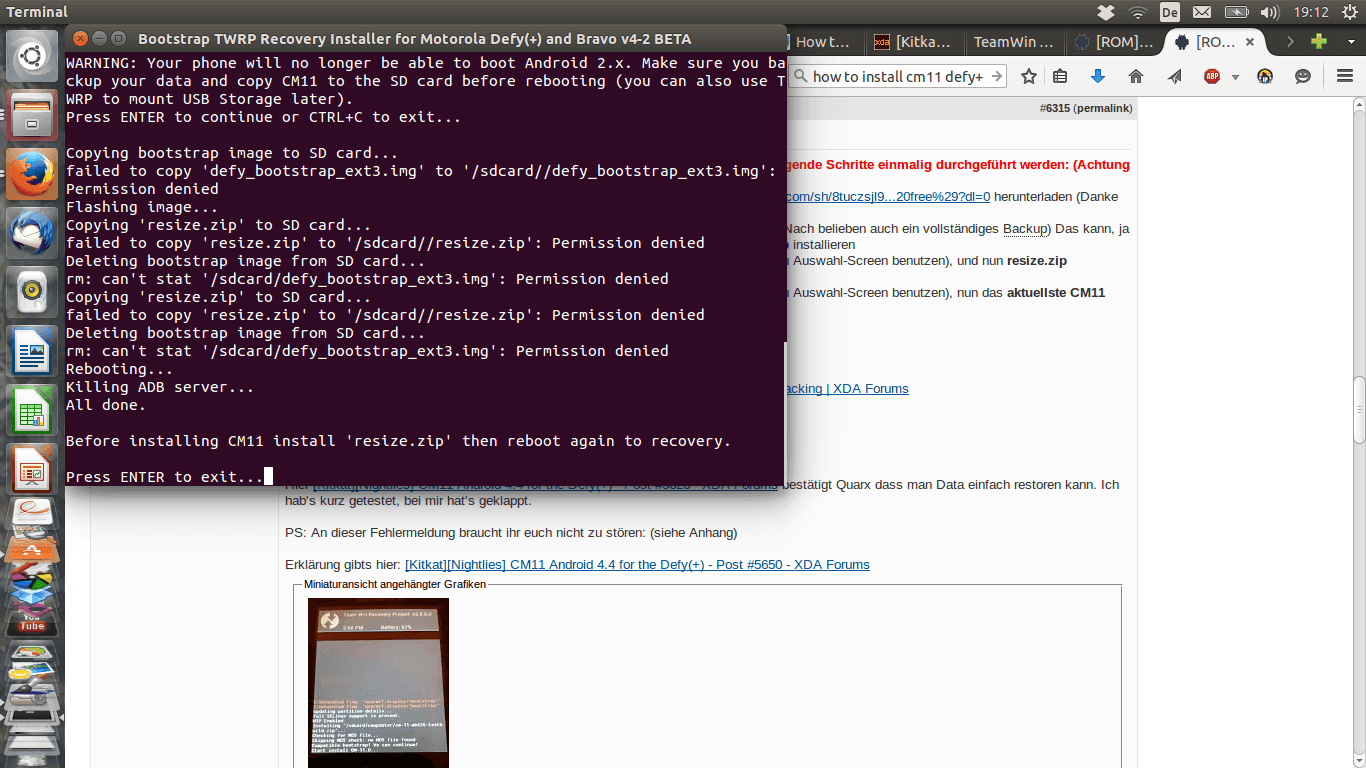Open the Firefox hamburger menu
The image size is (1366, 768).
click(x=1345, y=76)
